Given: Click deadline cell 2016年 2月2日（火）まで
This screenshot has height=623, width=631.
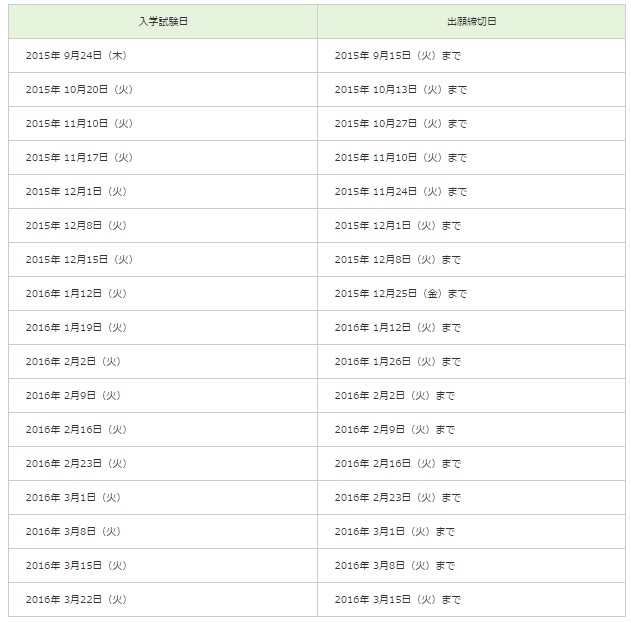Looking at the screenshot, I should tap(395, 396).
